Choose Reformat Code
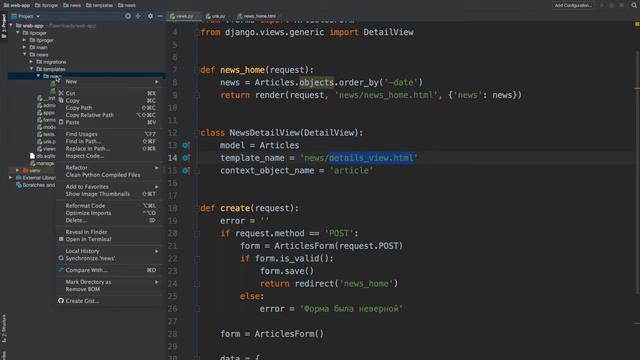 (109, 206)
